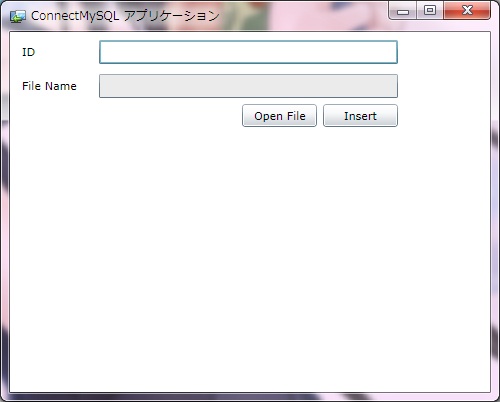Choose a file using Open File
This screenshot has width=500, height=402.
pos(279,116)
